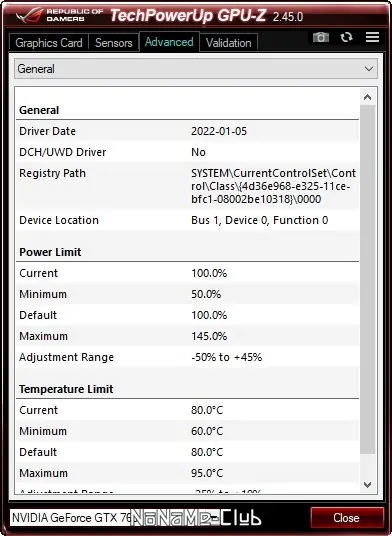Open the hamburger menu icon

[373, 37]
